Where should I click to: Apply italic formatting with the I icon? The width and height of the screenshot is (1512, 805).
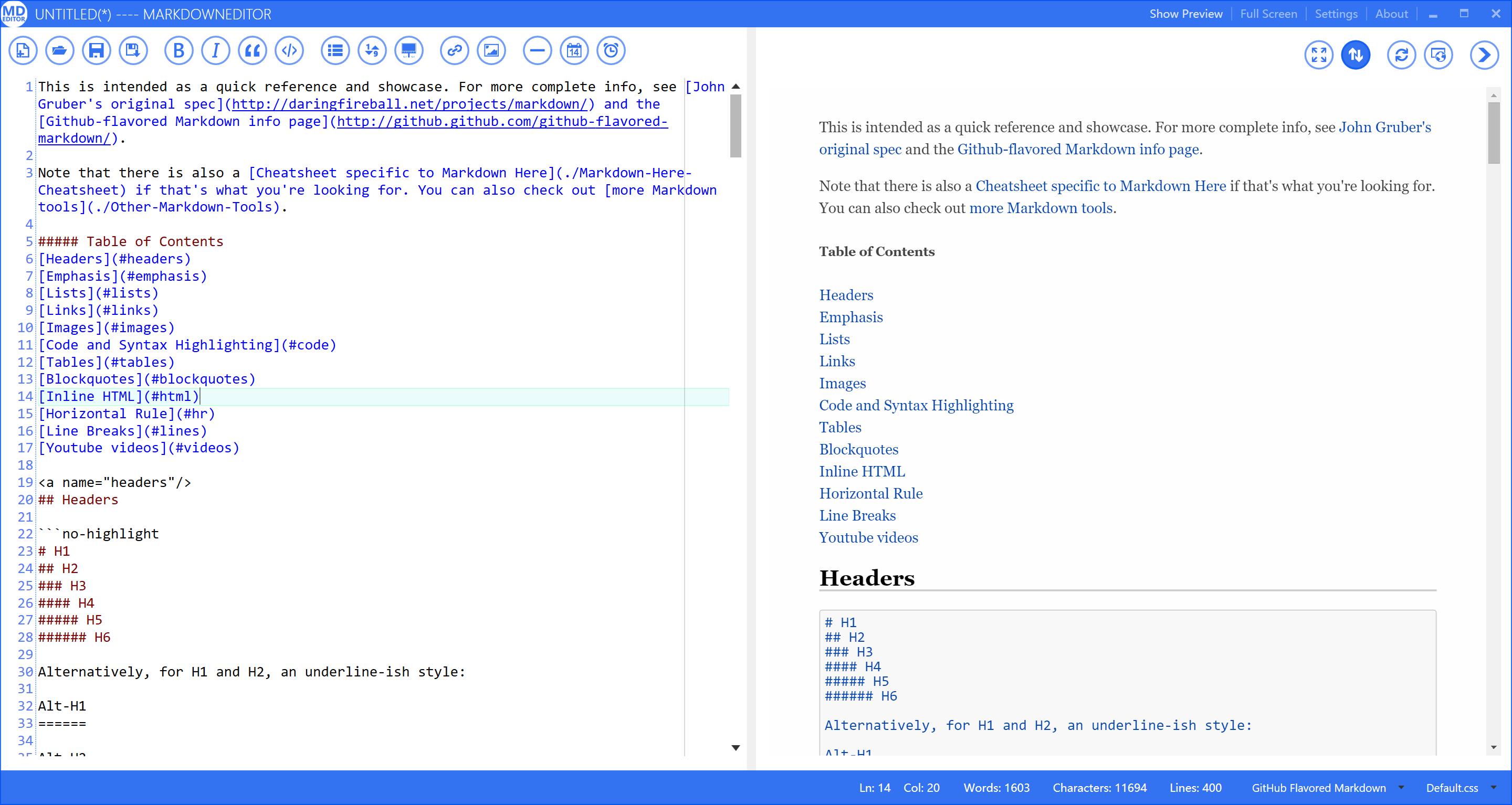coord(216,50)
